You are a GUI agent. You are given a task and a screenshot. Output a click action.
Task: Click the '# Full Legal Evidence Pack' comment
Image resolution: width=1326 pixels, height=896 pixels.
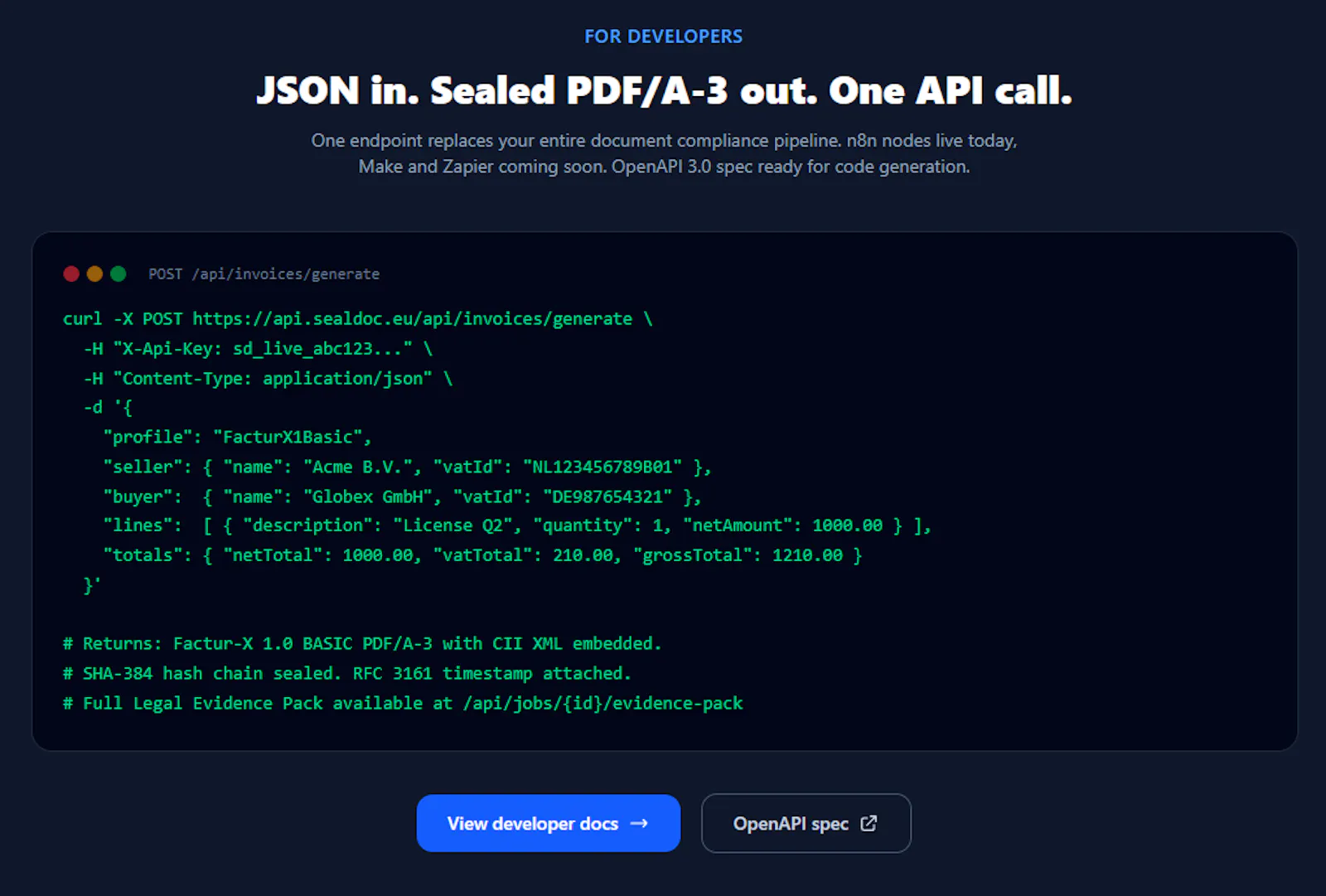pos(403,704)
